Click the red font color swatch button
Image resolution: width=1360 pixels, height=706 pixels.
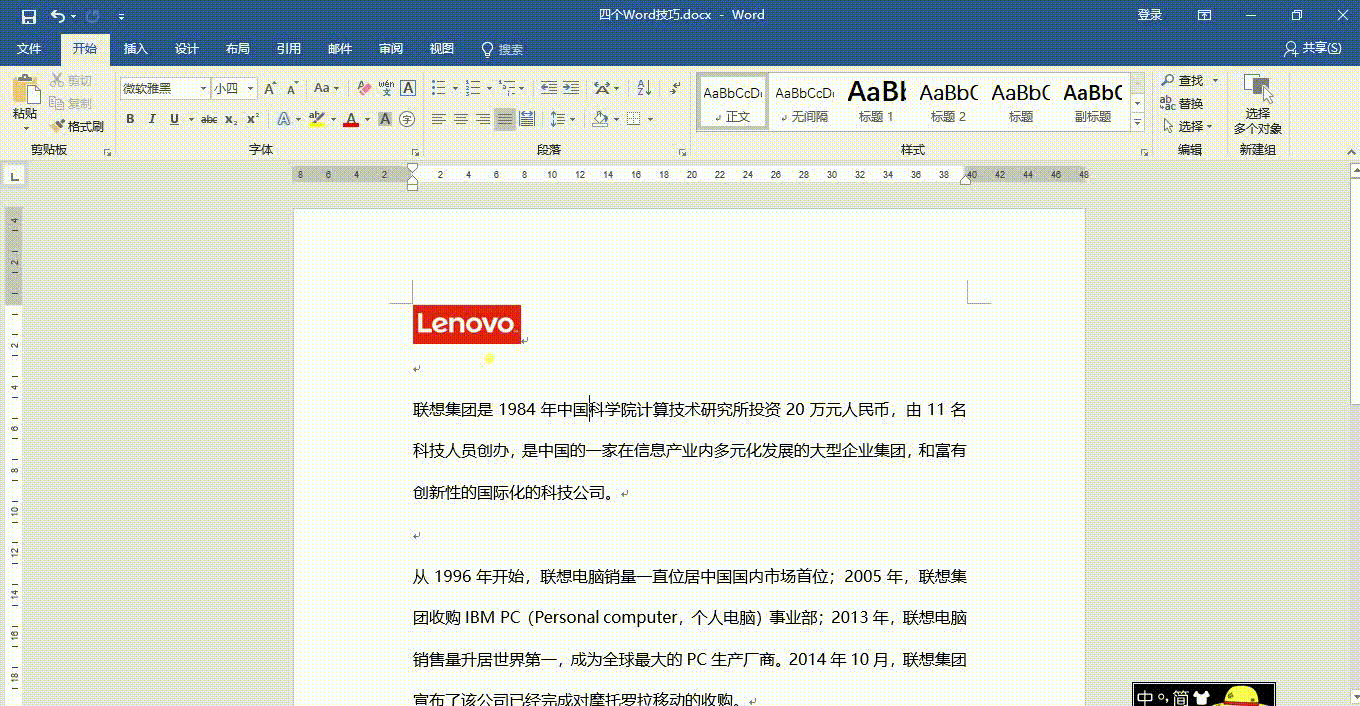pos(351,119)
